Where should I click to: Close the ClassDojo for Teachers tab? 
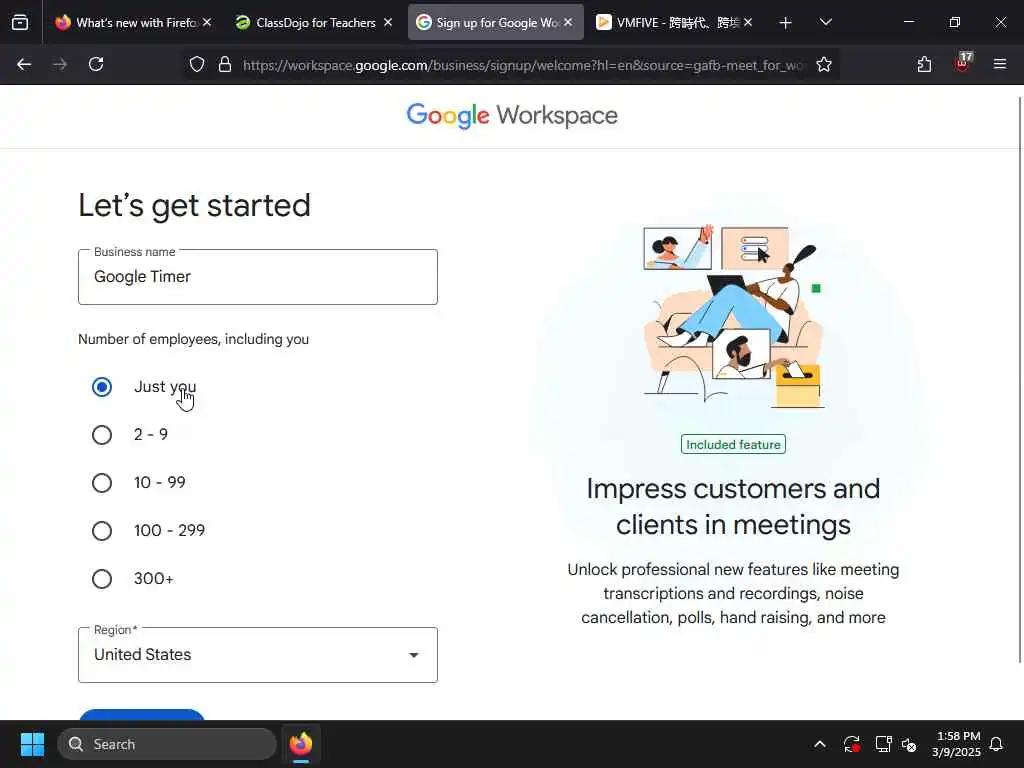click(388, 22)
